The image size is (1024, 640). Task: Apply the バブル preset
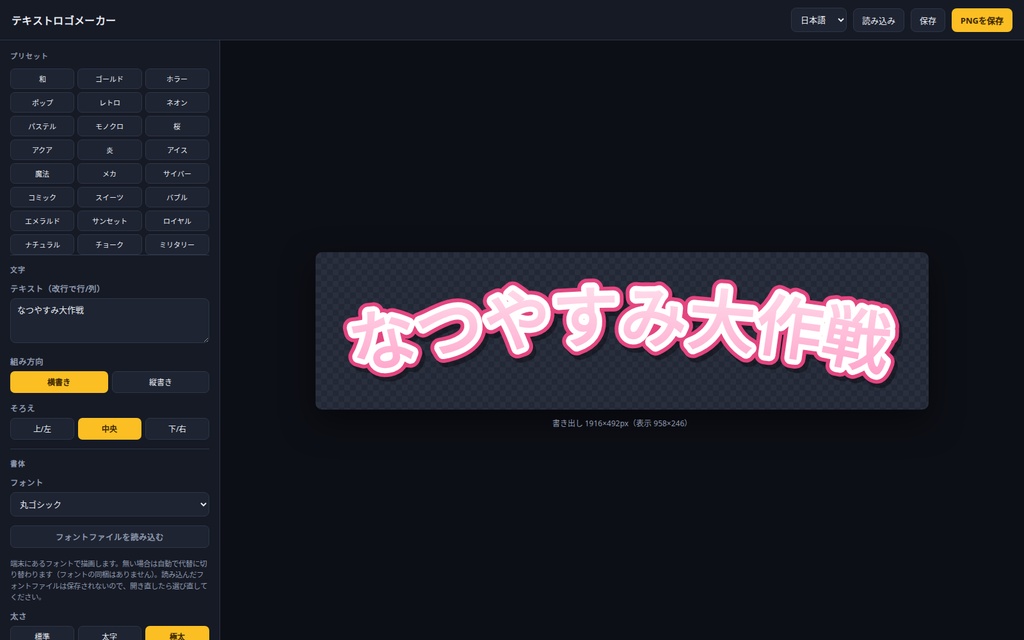pos(177,197)
